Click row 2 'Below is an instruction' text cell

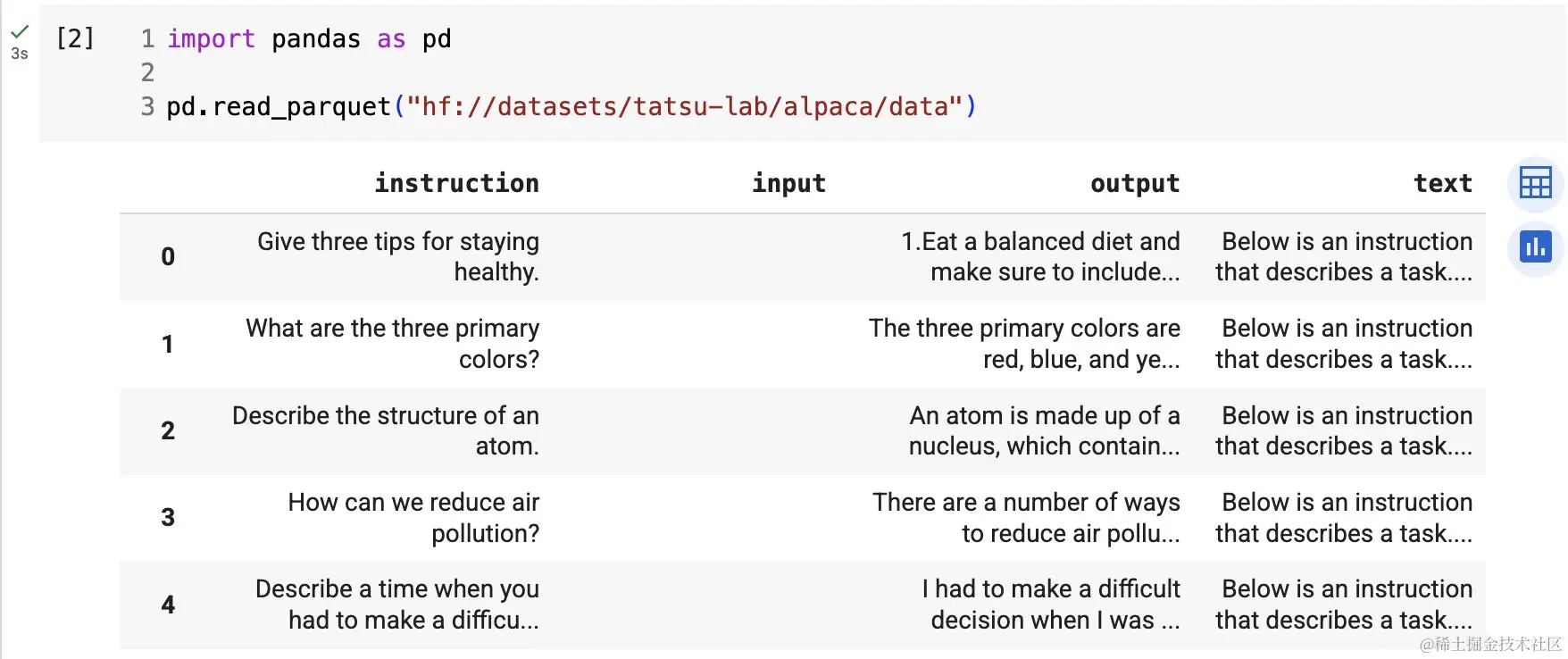(1344, 430)
